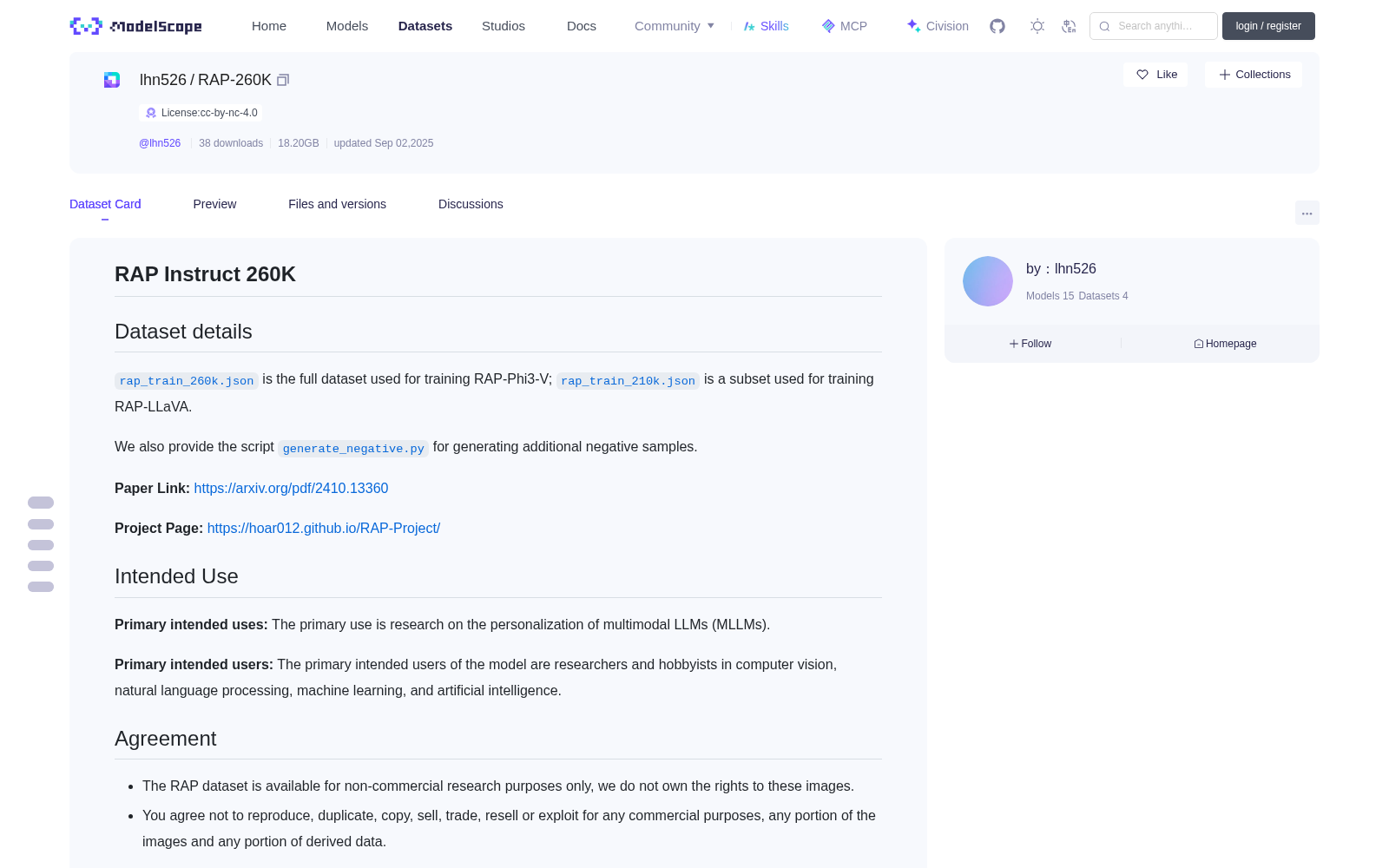Switch to the Preview tab
This screenshot has height=868, width=1389.
(x=214, y=204)
